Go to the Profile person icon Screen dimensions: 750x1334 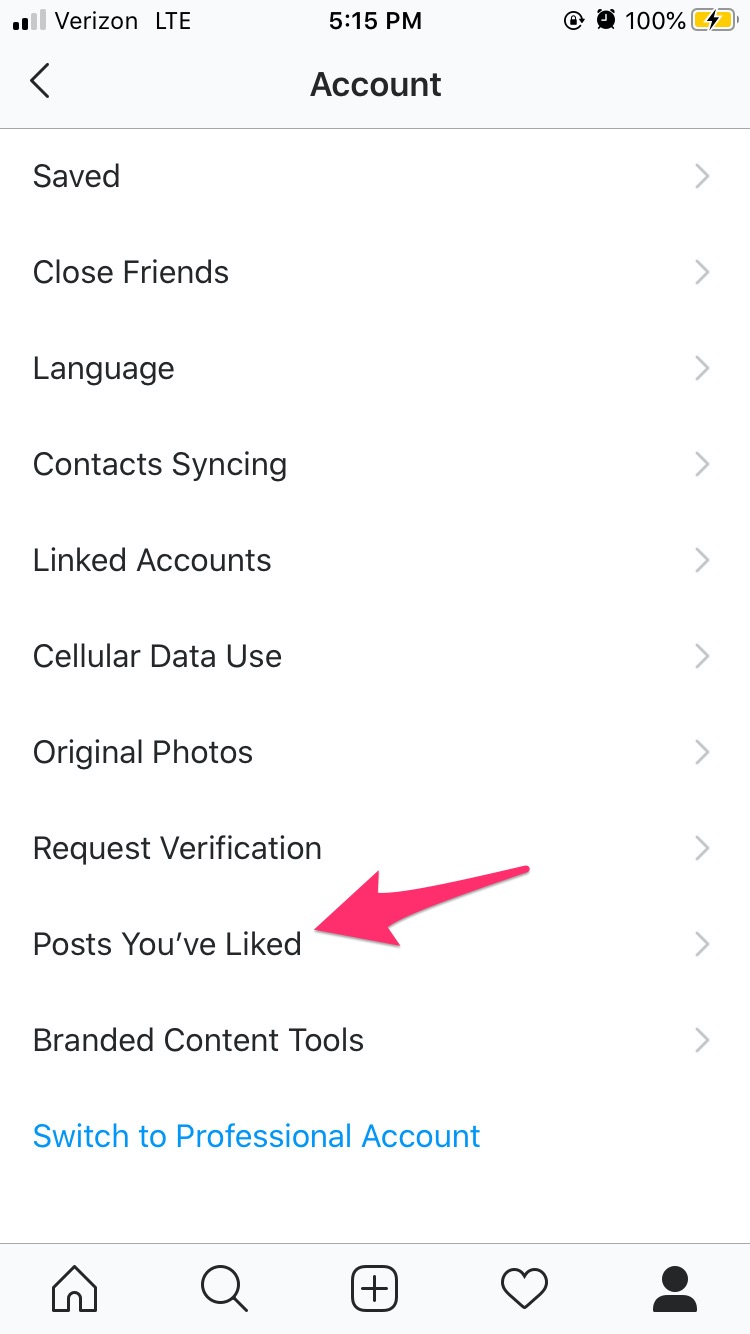tap(675, 1287)
